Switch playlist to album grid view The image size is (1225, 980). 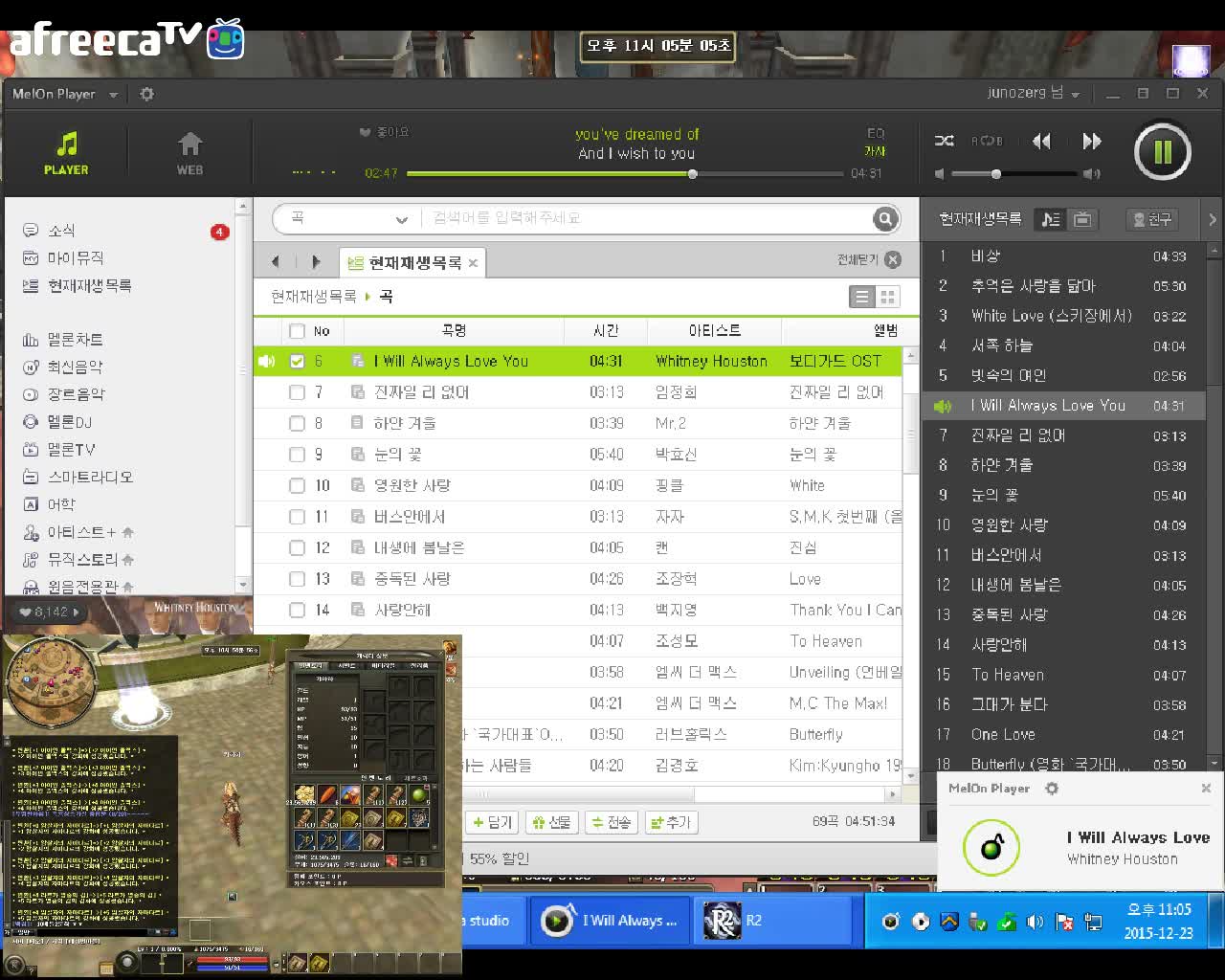pos(887,296)
